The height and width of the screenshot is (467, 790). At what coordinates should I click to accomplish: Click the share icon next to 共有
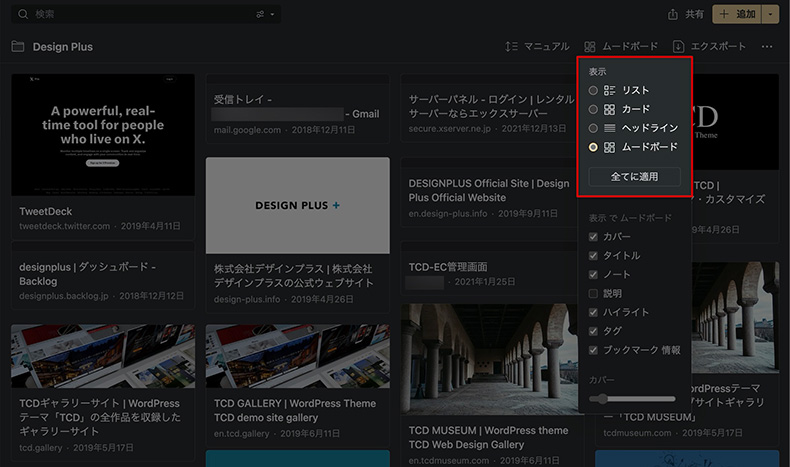click(x=673, y=14)
